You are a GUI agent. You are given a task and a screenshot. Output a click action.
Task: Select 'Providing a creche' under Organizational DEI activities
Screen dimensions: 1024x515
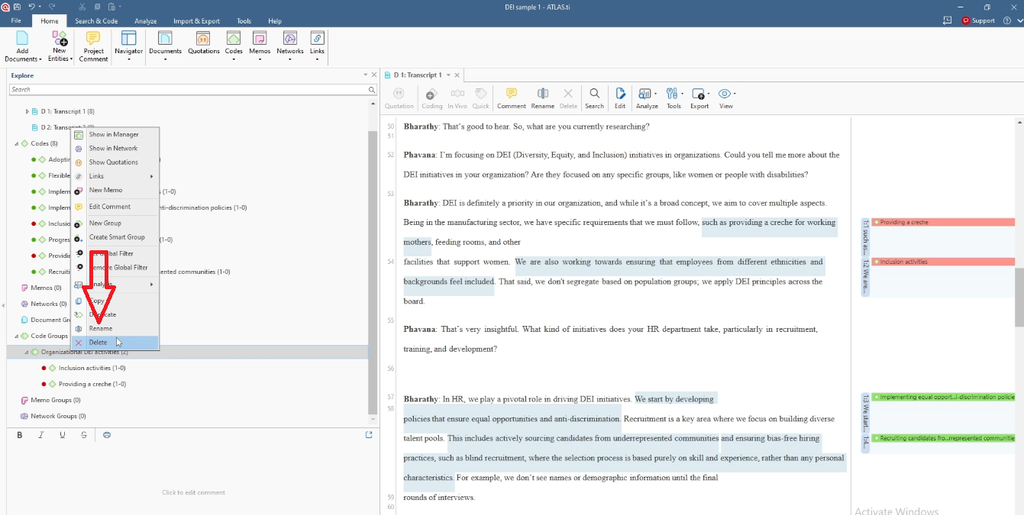coord(92,384)
